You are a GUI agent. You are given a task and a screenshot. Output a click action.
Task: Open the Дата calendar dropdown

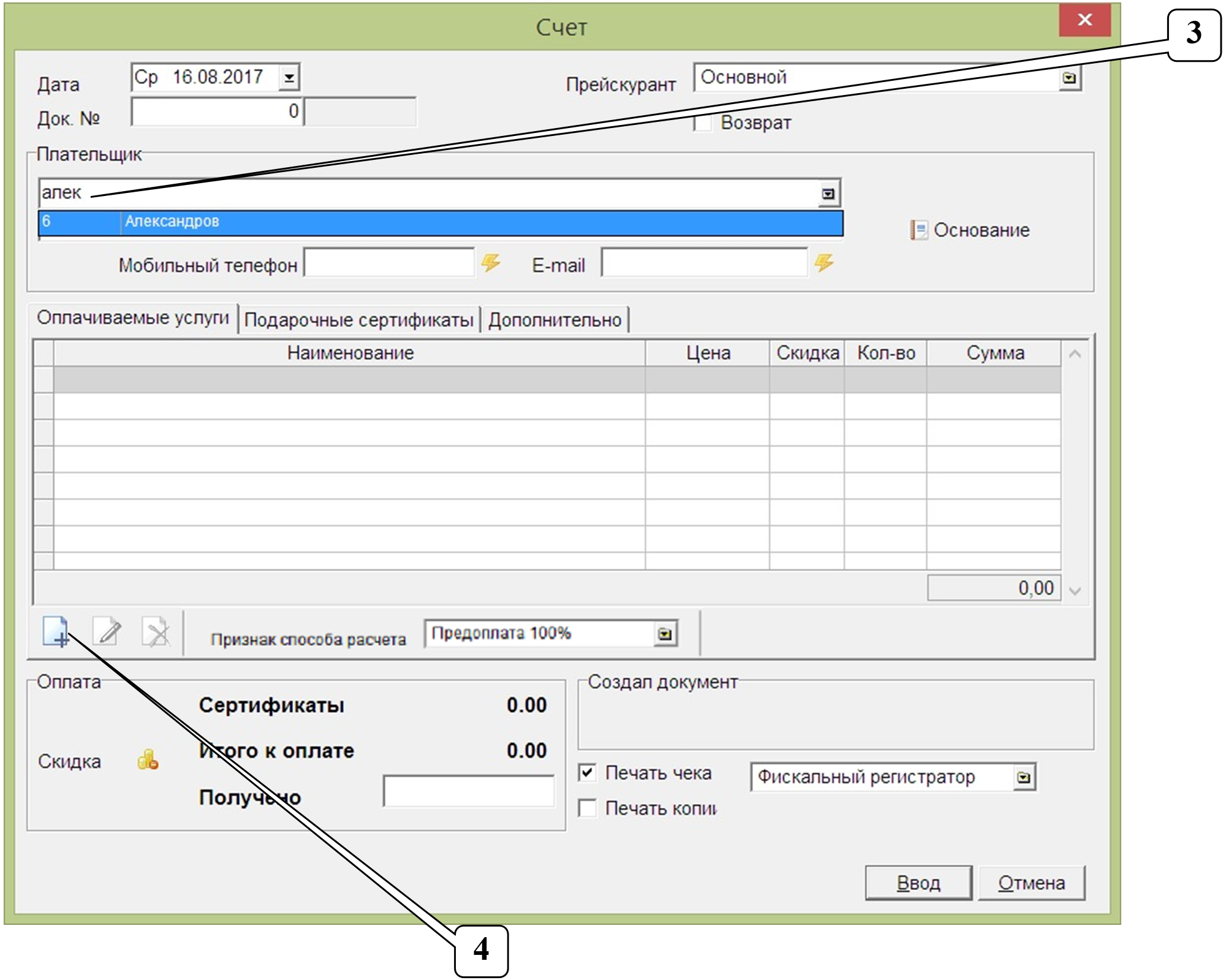pyautogui.click(x=289, y=78)
